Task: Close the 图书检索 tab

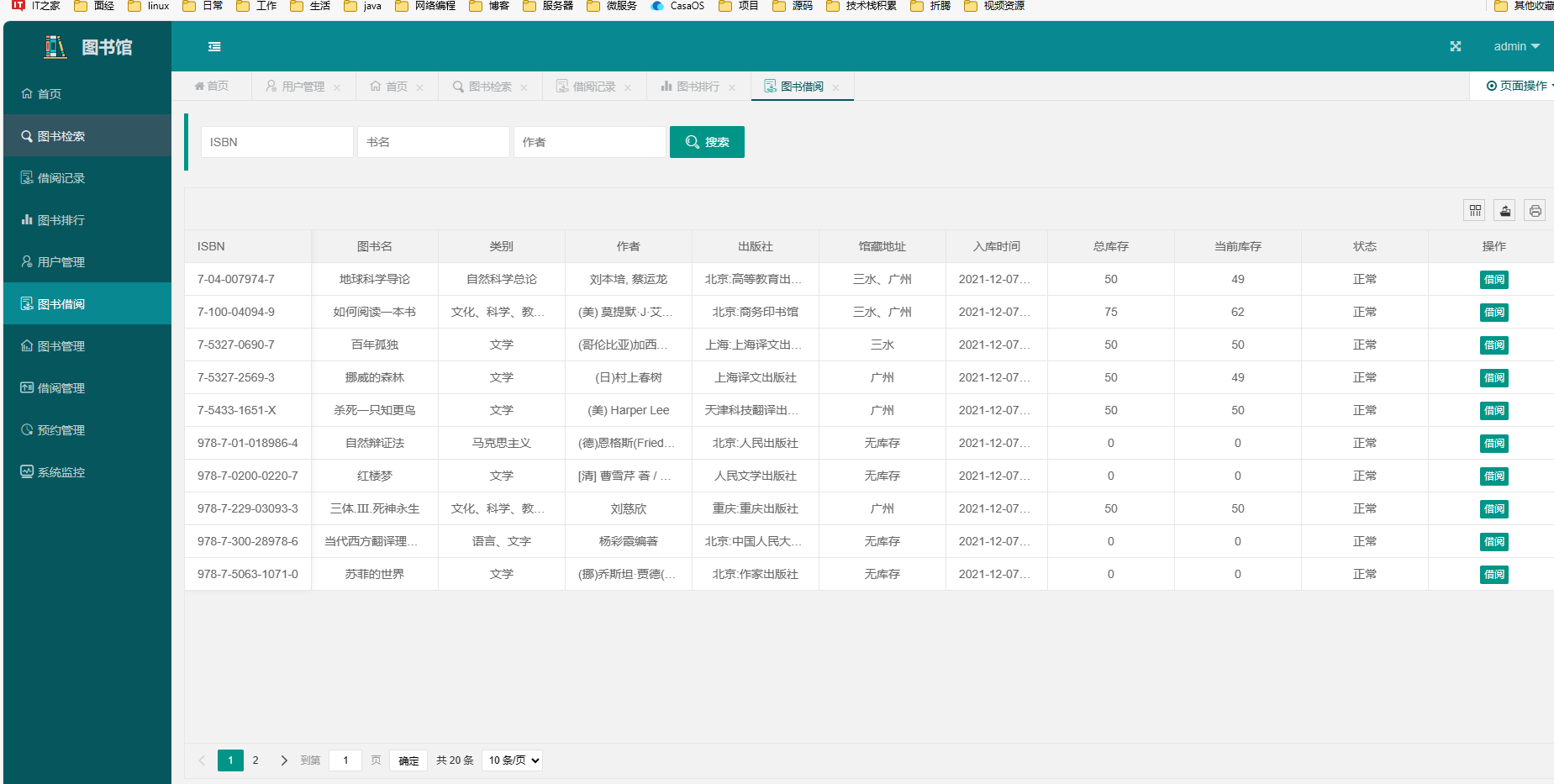Action: click(524, 87)
